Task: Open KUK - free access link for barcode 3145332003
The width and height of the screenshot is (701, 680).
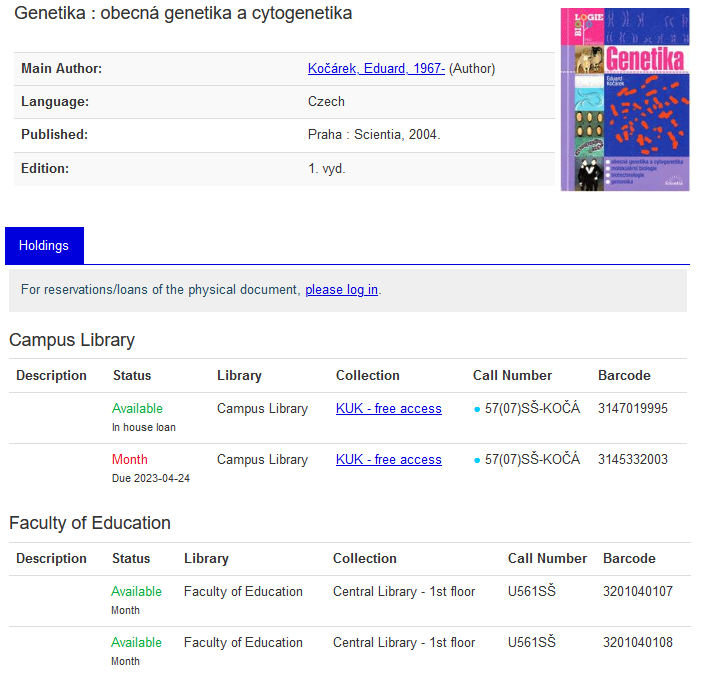Action: 389,459
